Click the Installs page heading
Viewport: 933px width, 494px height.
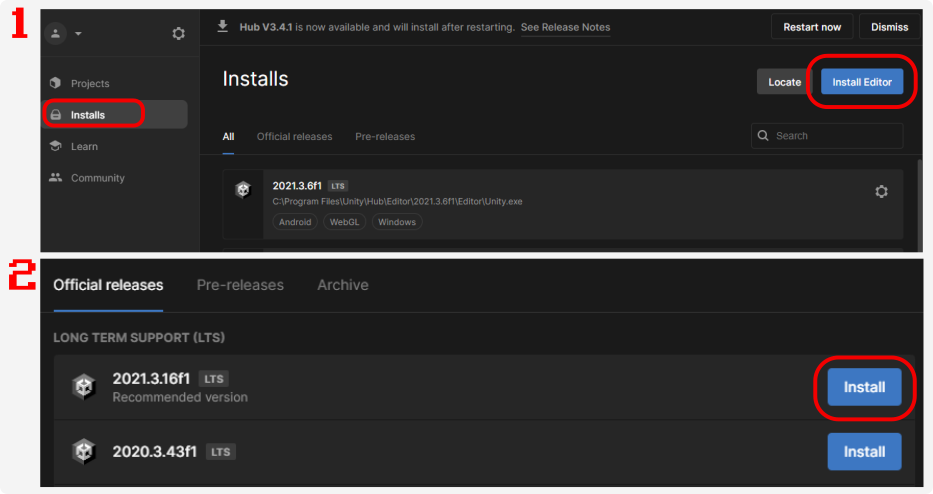[x=255, y=79]
